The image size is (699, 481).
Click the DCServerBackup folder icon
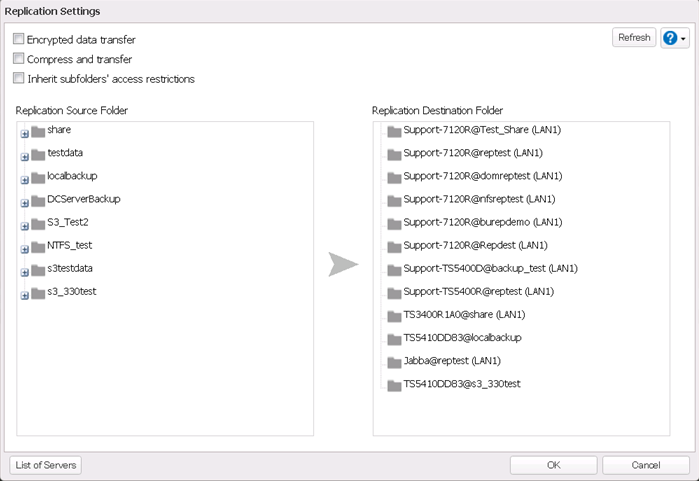point(38,200)
